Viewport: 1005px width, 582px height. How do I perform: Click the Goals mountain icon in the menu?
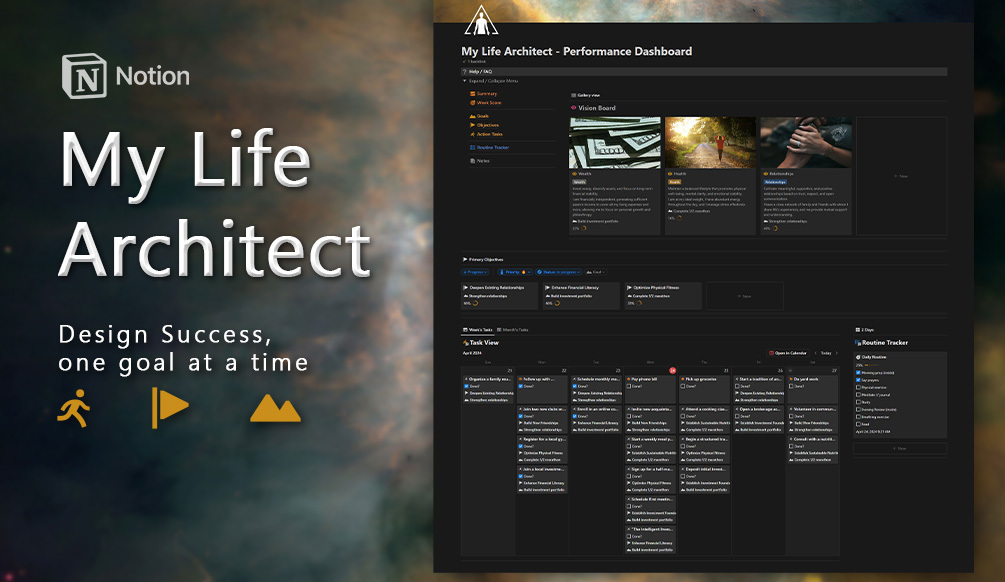pos(472,117)
